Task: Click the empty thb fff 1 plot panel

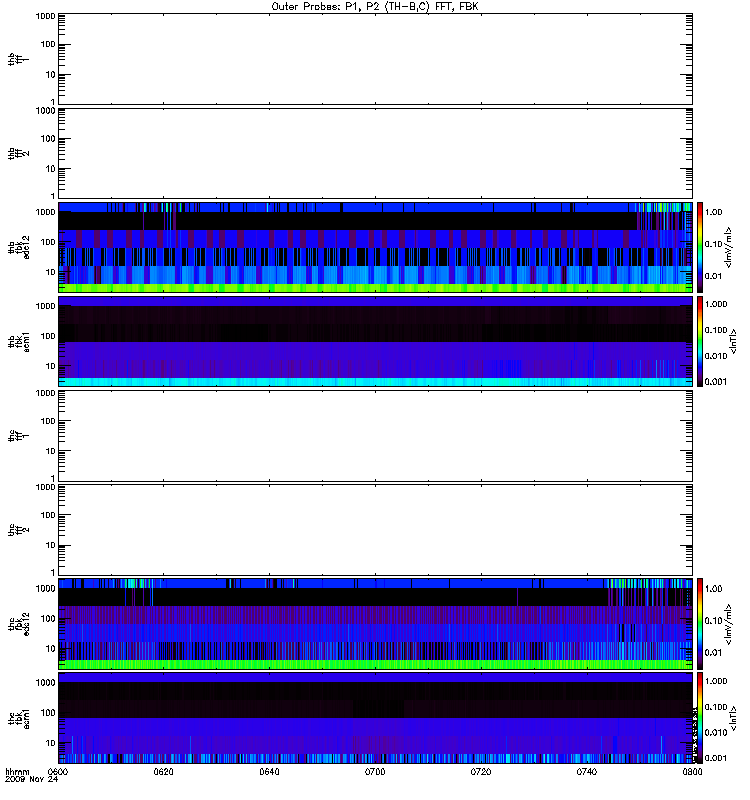Action: point(375,59)
